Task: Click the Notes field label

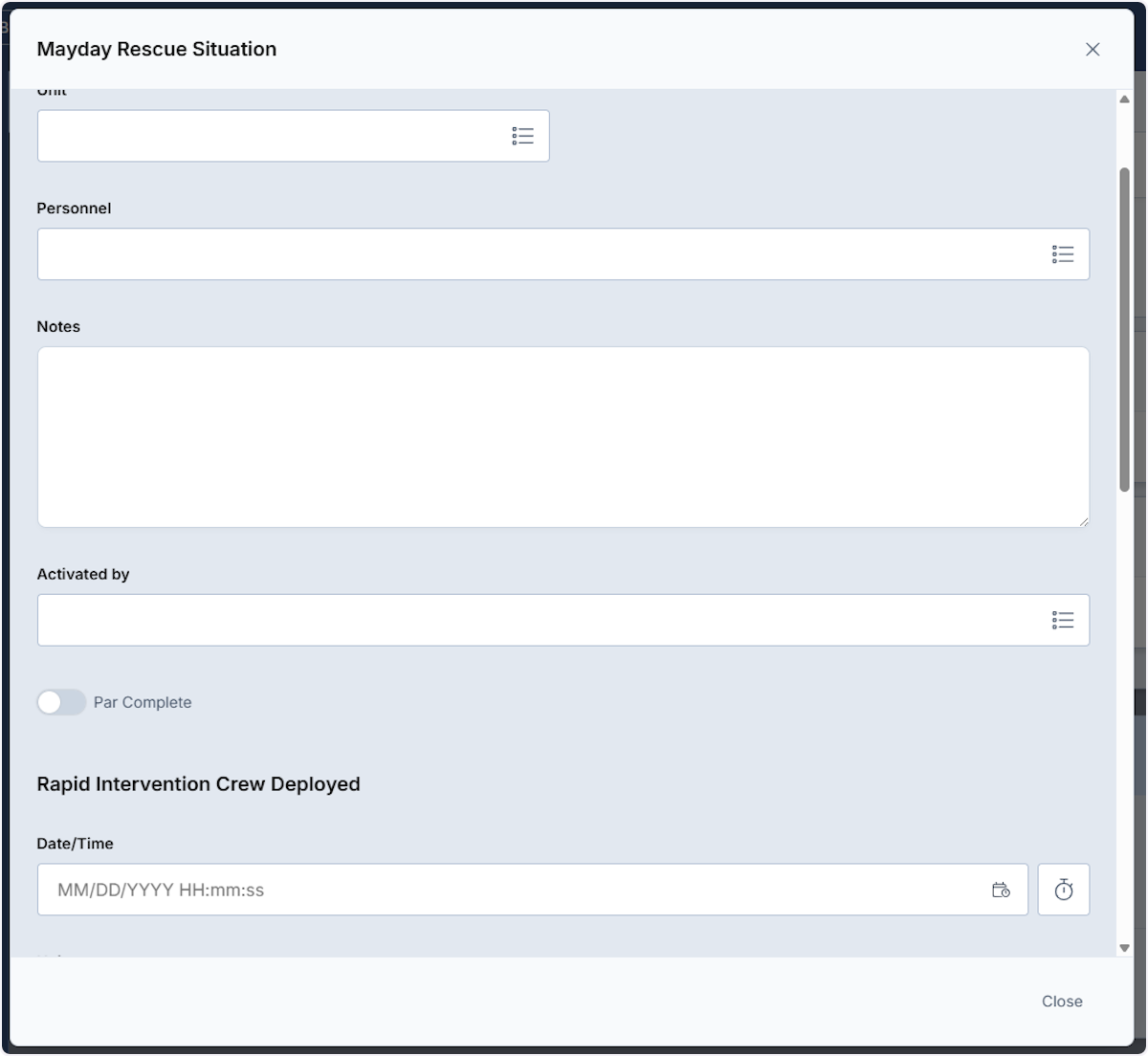Action: (58, 327)
